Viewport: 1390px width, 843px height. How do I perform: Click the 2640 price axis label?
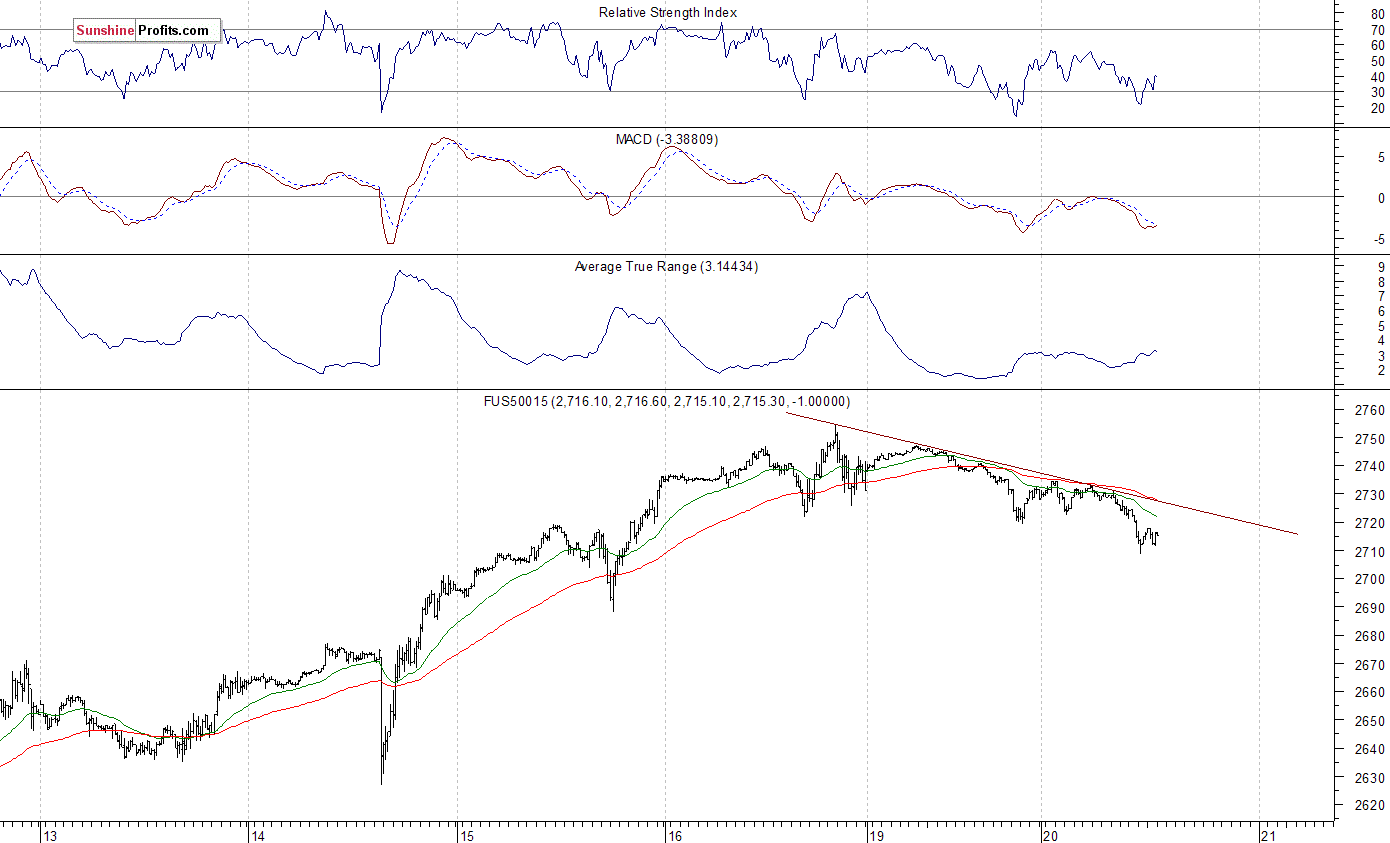point(1370,749)
